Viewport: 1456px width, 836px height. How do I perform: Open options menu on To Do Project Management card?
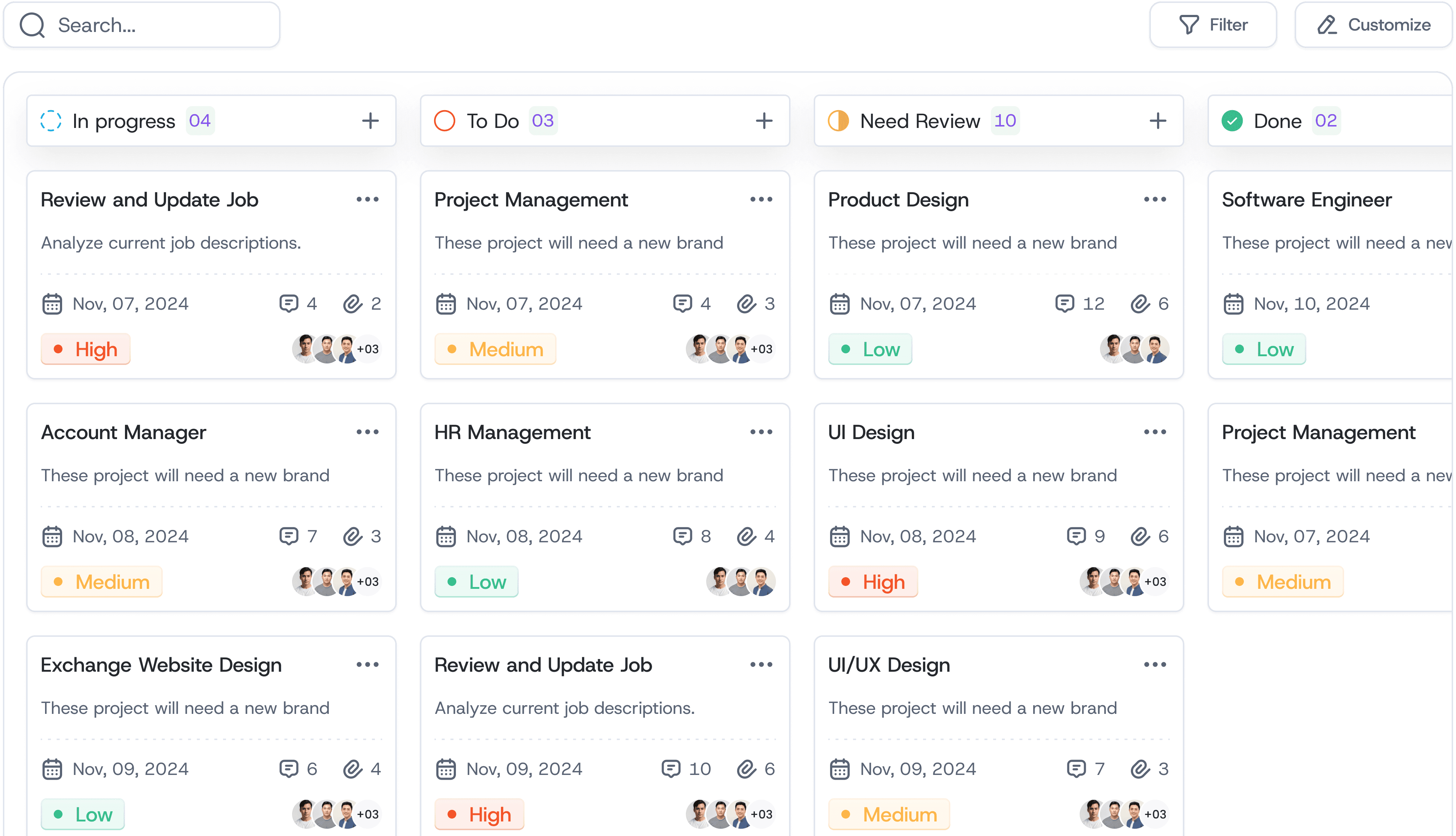click(761, 199)
